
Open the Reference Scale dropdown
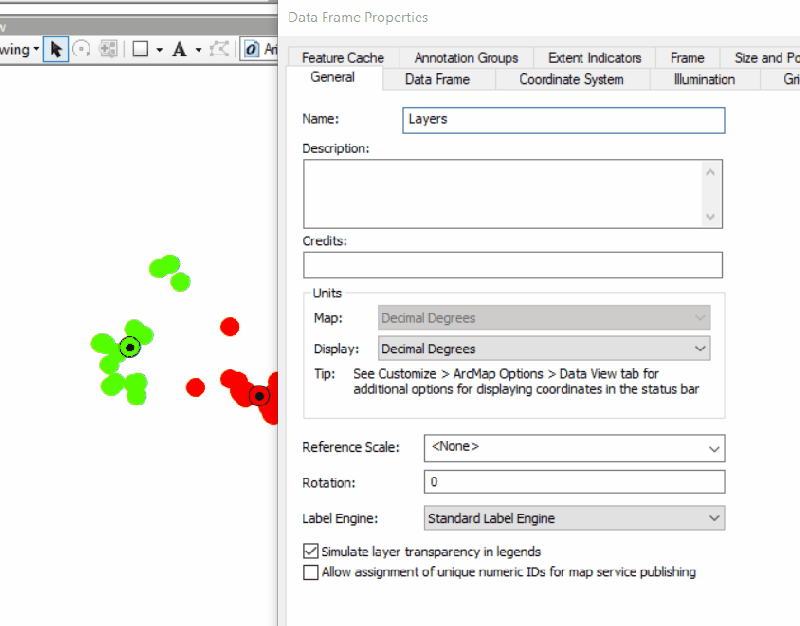(x=712, y=448)
